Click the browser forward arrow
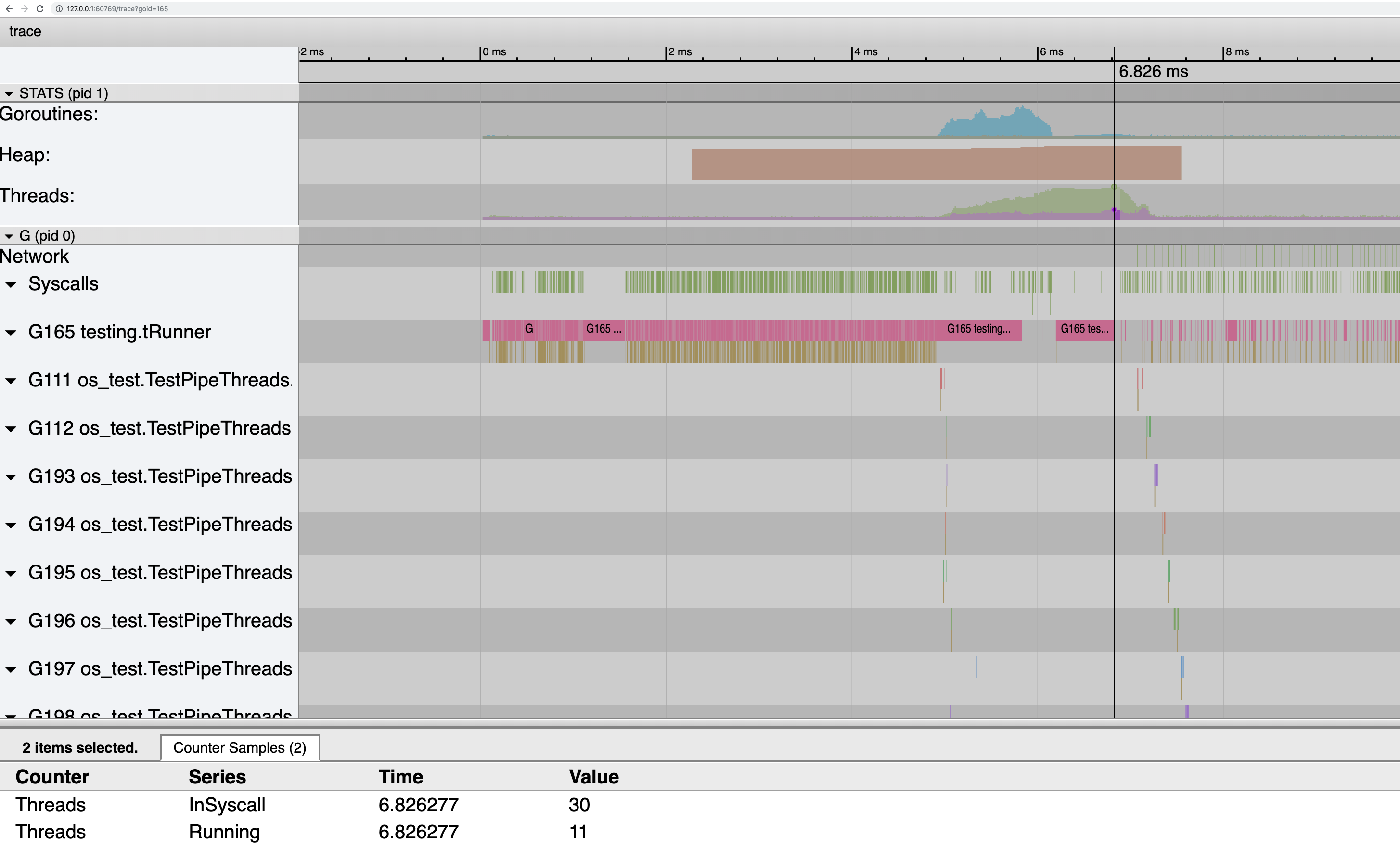Screen dimensions: 1400x860 [x=25, y=9]
